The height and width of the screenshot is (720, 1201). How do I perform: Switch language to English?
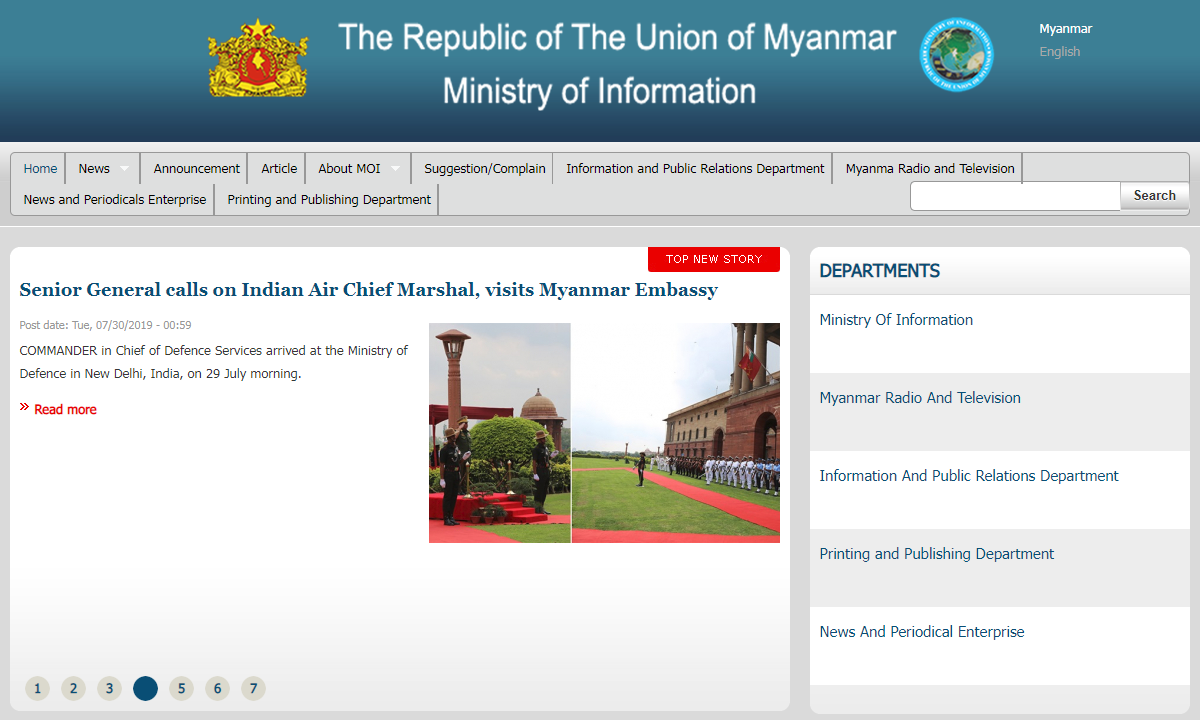point(1059,52)
